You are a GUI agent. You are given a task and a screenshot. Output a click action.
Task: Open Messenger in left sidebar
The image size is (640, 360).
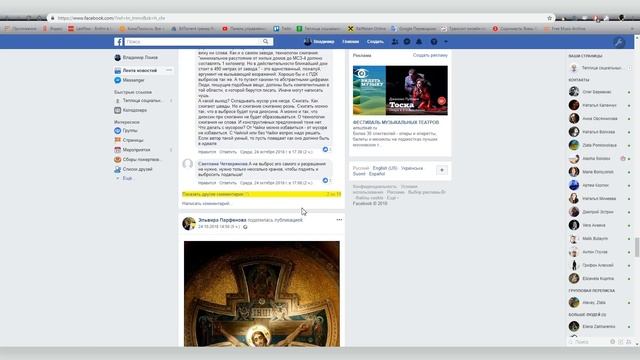[129, 80]
